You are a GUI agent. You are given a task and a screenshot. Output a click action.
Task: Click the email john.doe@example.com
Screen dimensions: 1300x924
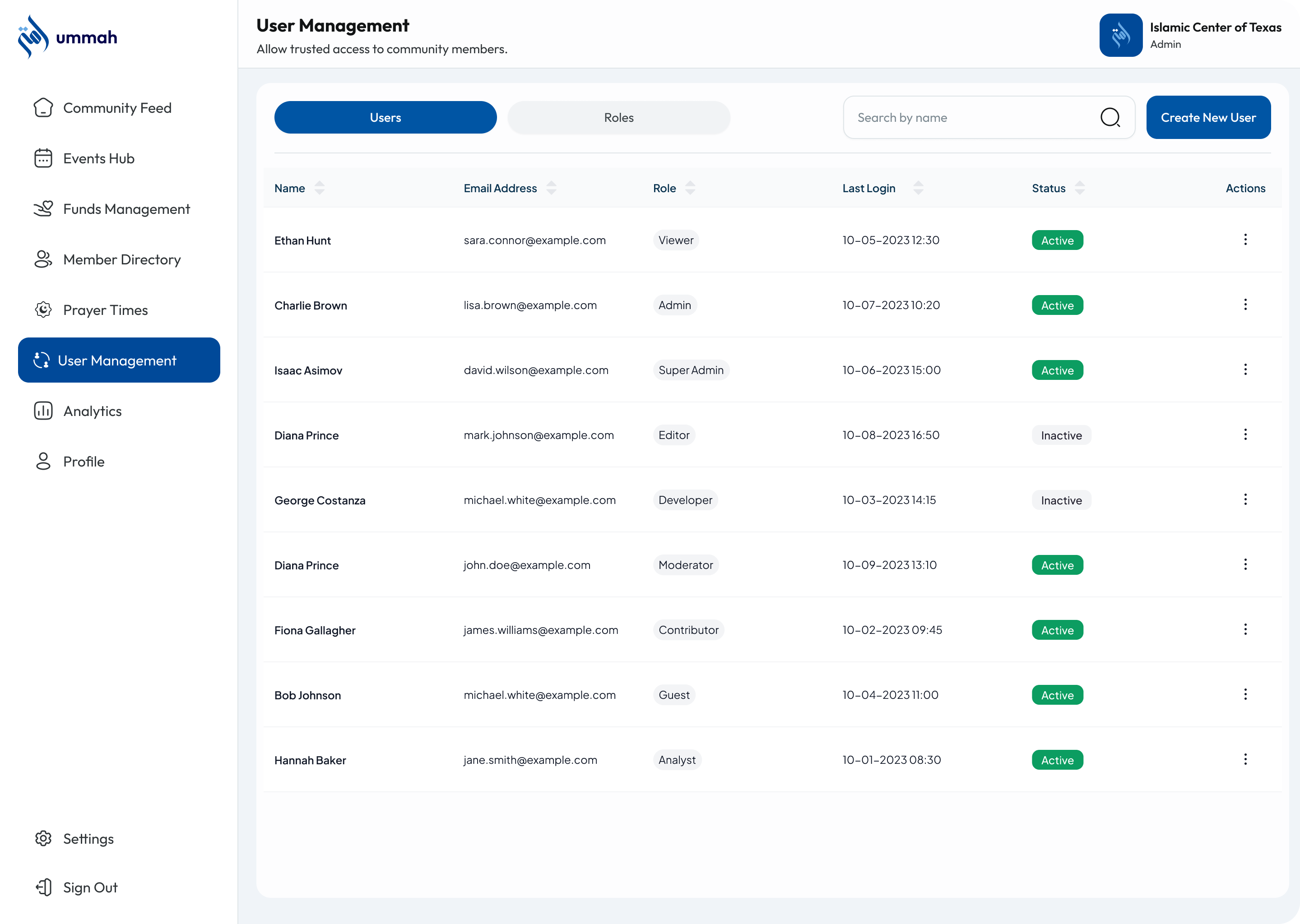point(527,565)
